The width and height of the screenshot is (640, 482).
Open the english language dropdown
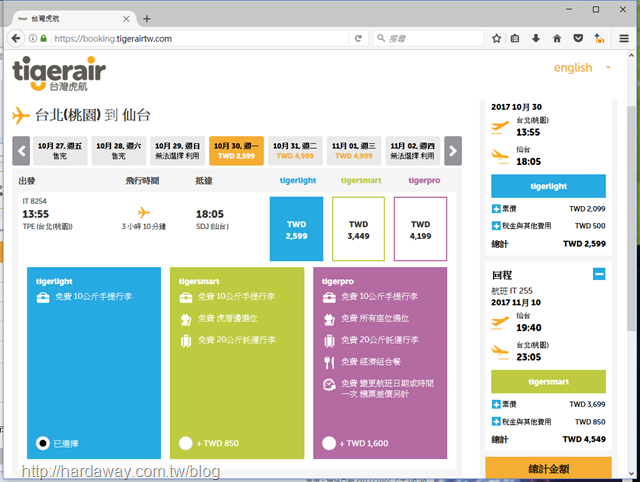tap(582, 67)
